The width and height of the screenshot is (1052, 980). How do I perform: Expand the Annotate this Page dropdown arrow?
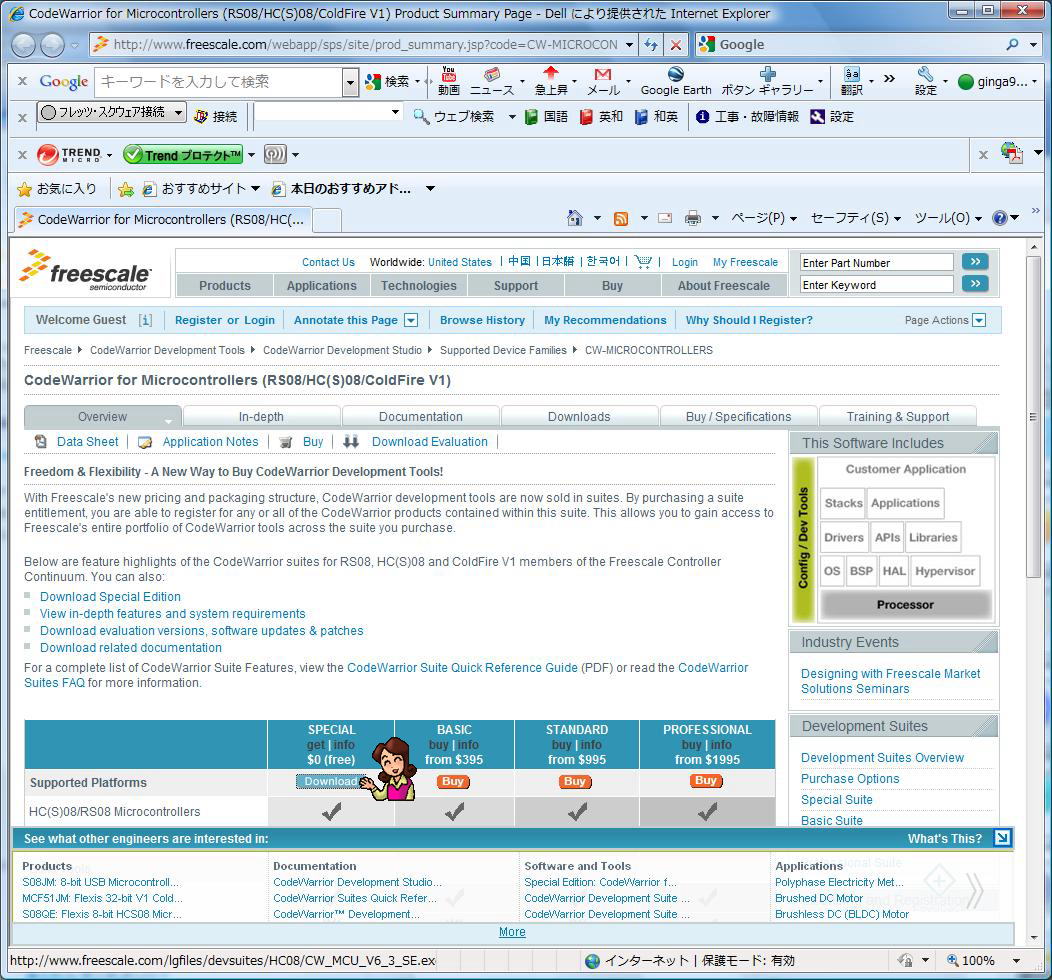click(x=411, y=321)
